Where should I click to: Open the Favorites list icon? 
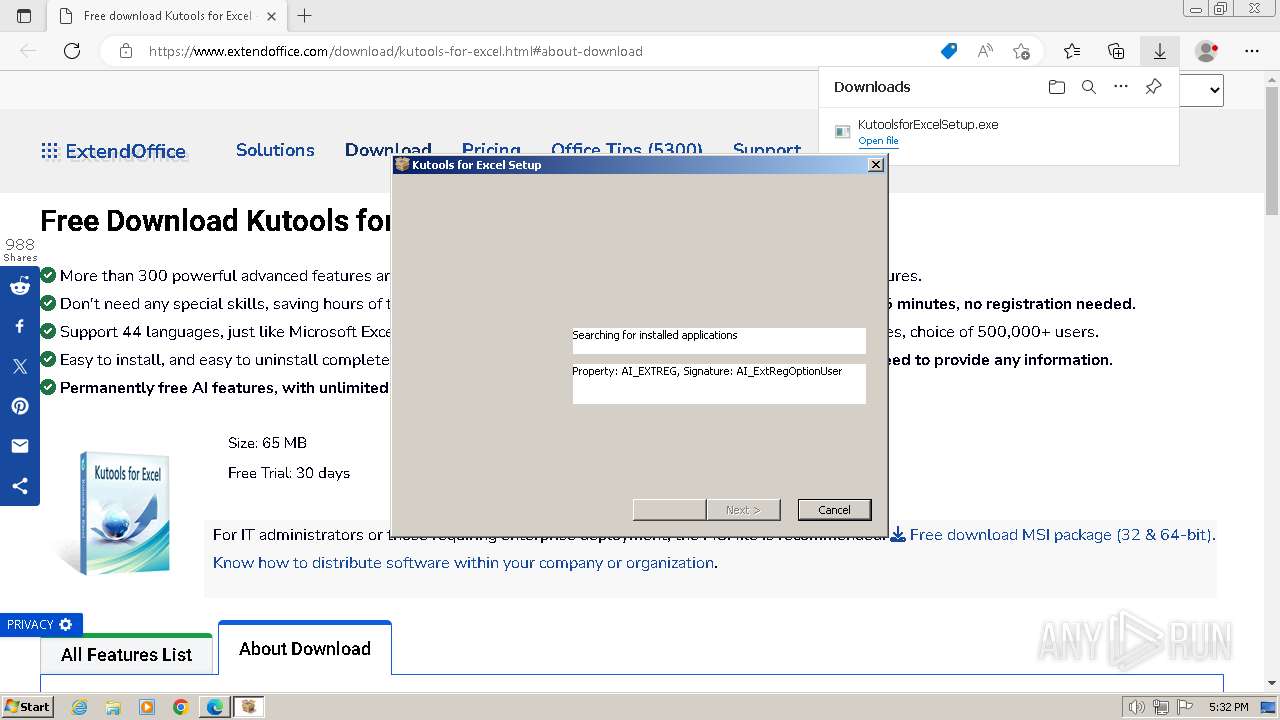click(x=1072, y=51)
